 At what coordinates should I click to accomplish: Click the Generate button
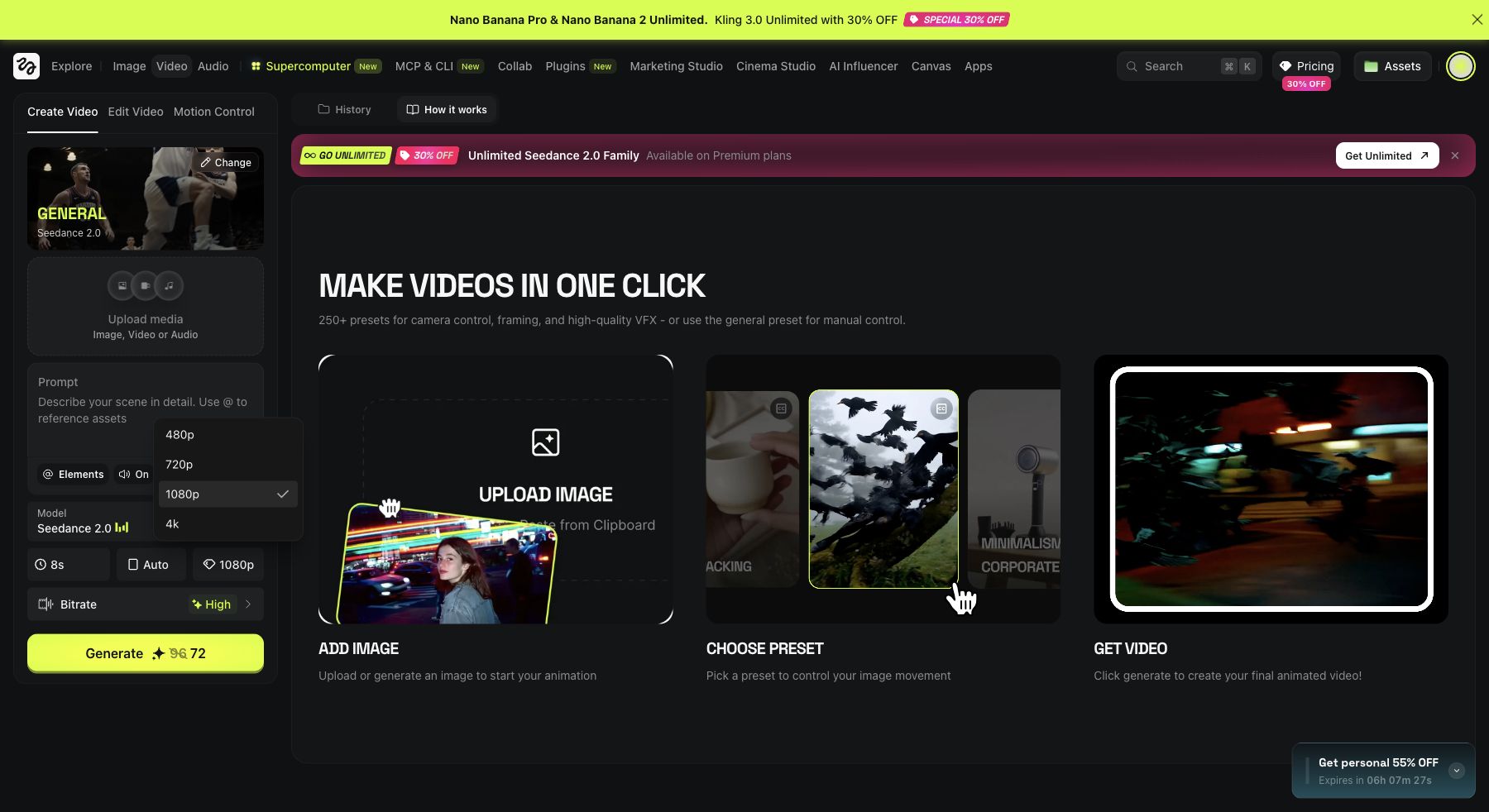coord(146,653)
